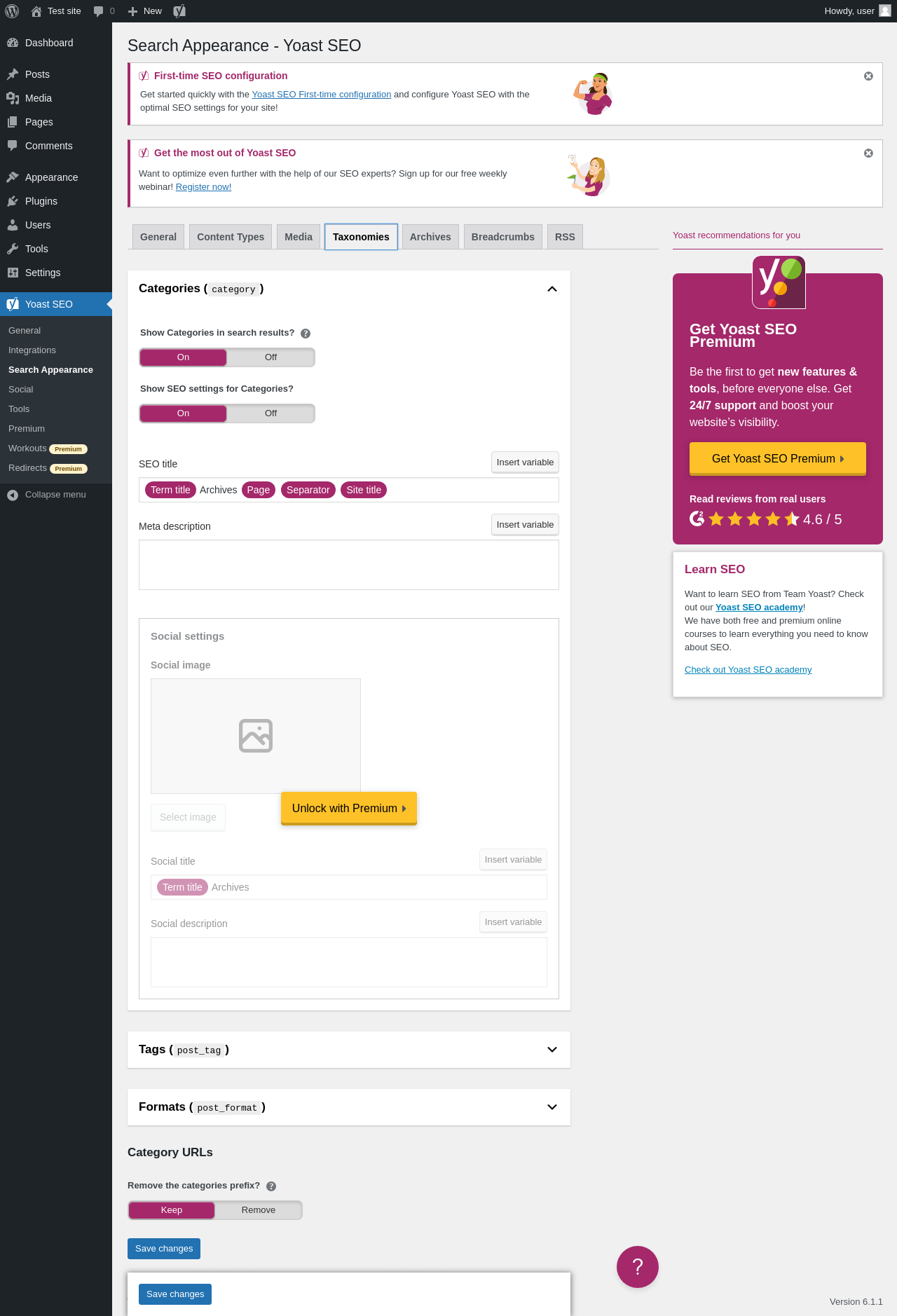This screenshot has width=897, height=1316.
Task: Expand the Tags post_tag section
Action: pyautogui.click(x=552, y=1050)
